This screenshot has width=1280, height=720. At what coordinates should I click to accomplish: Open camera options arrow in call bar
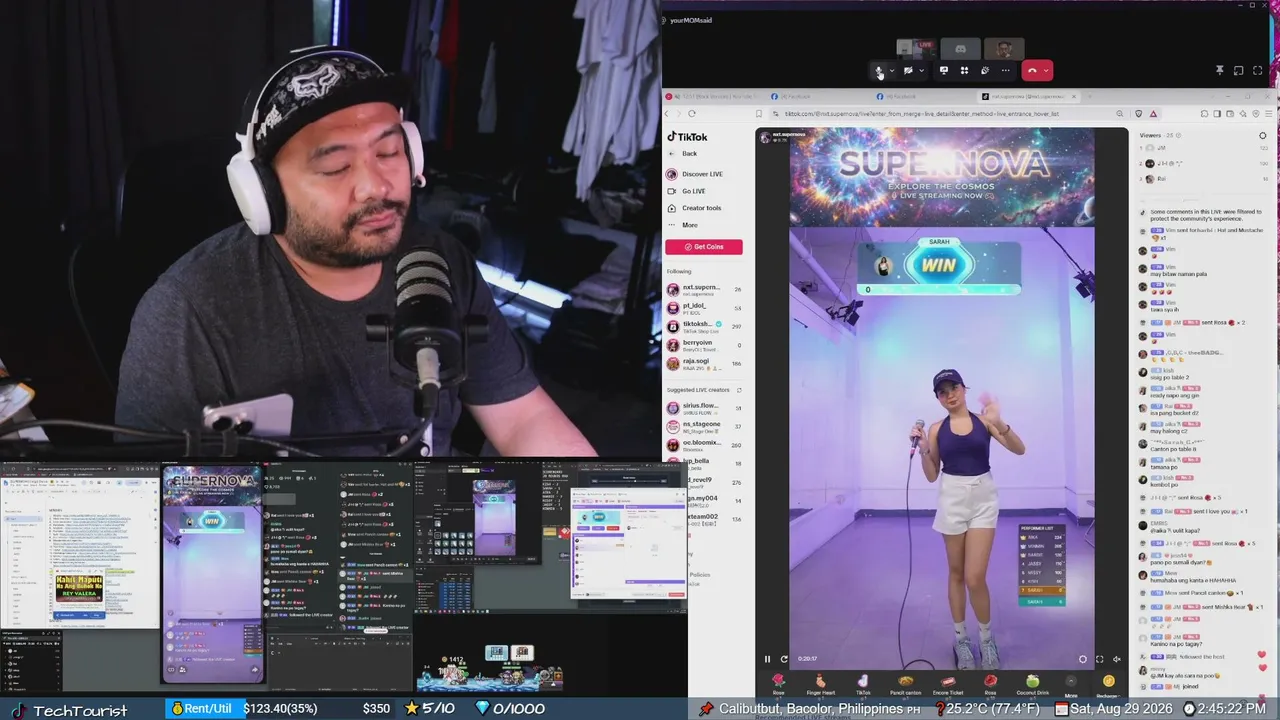click(921, 71)
